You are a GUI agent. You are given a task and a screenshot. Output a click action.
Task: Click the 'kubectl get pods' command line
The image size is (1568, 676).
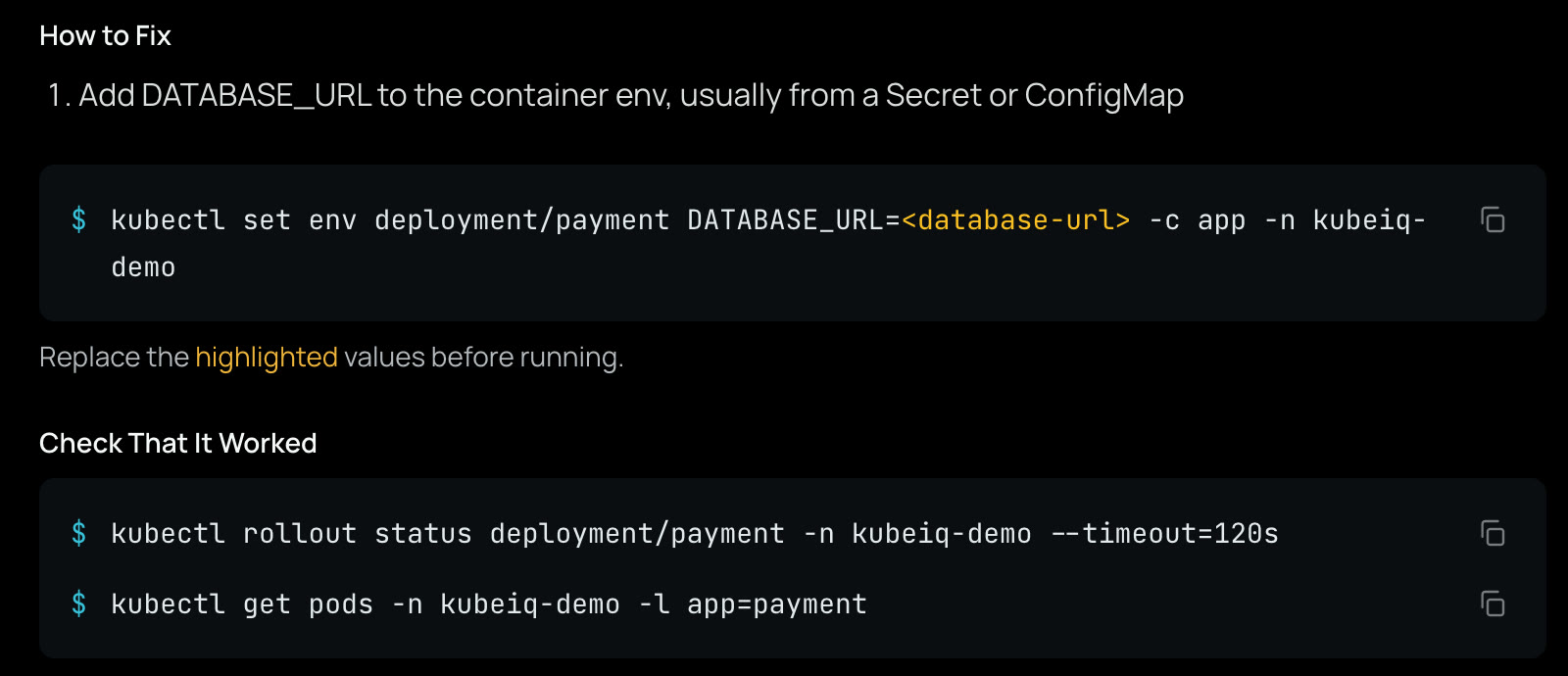pyautogui.click(x=489, y=604)
